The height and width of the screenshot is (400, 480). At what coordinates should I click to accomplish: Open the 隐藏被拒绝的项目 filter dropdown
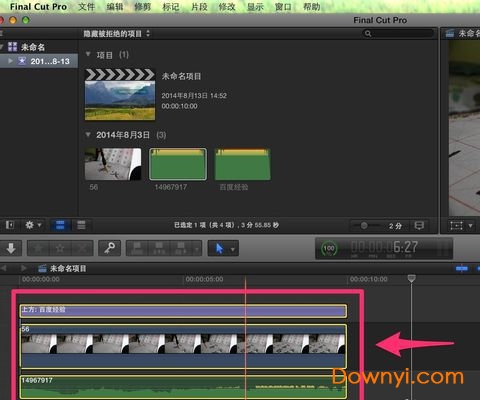[x=117, y=34]
